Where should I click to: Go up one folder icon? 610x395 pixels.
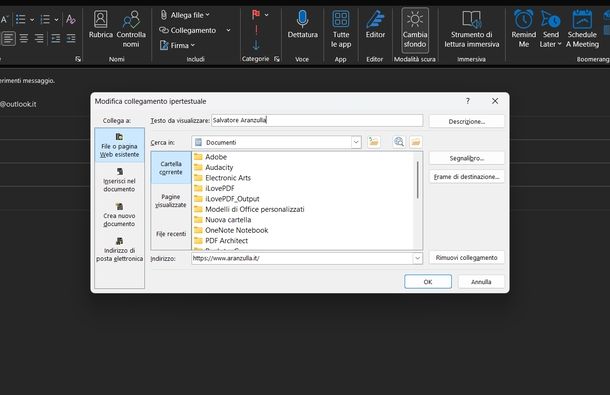(373, 142)
